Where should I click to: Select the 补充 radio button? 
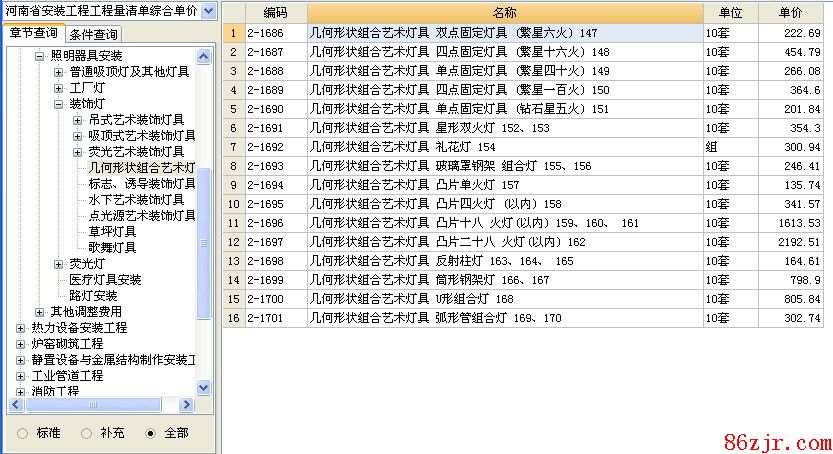coord(87,433)
